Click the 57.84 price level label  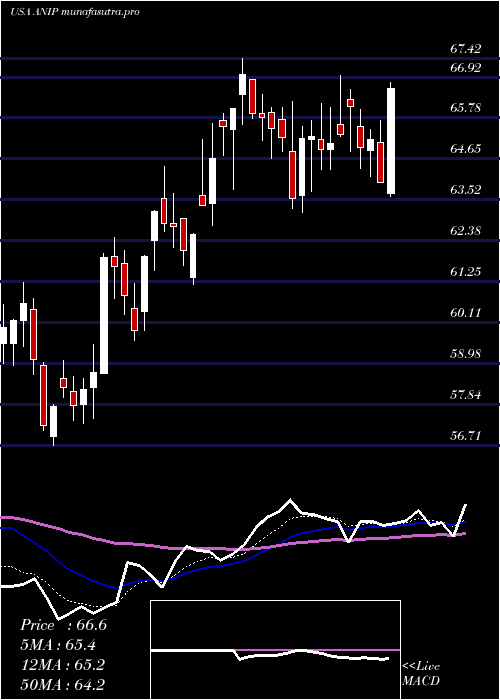(466, 395)
